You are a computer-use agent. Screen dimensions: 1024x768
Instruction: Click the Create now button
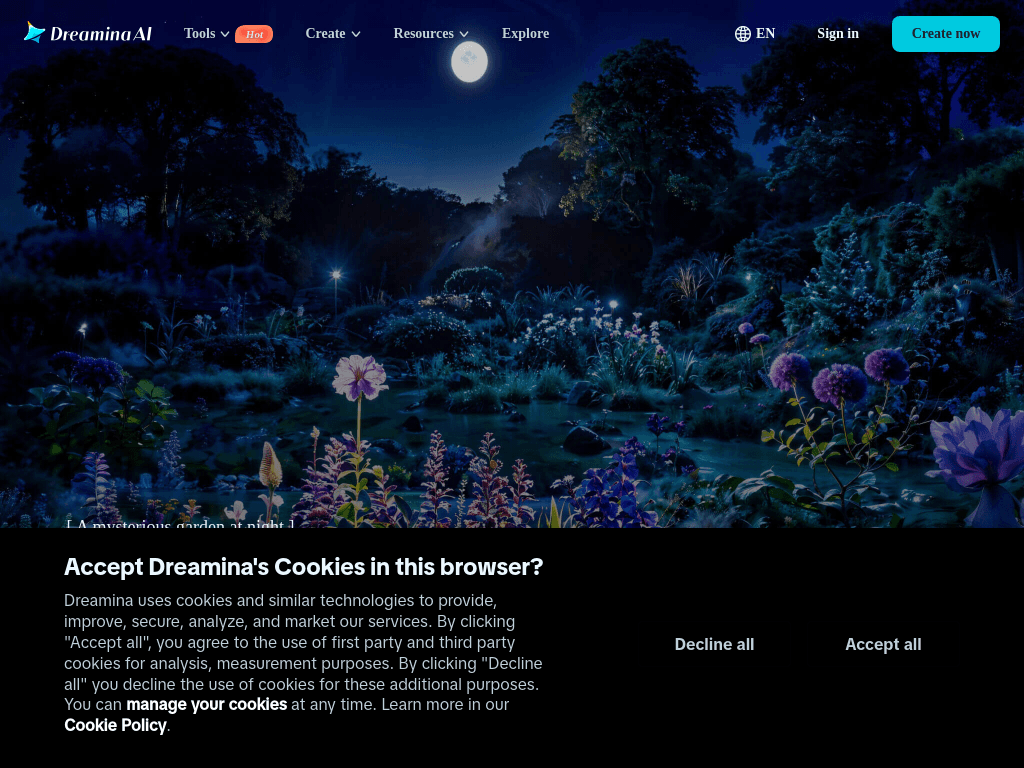click(x=946, y=34)
